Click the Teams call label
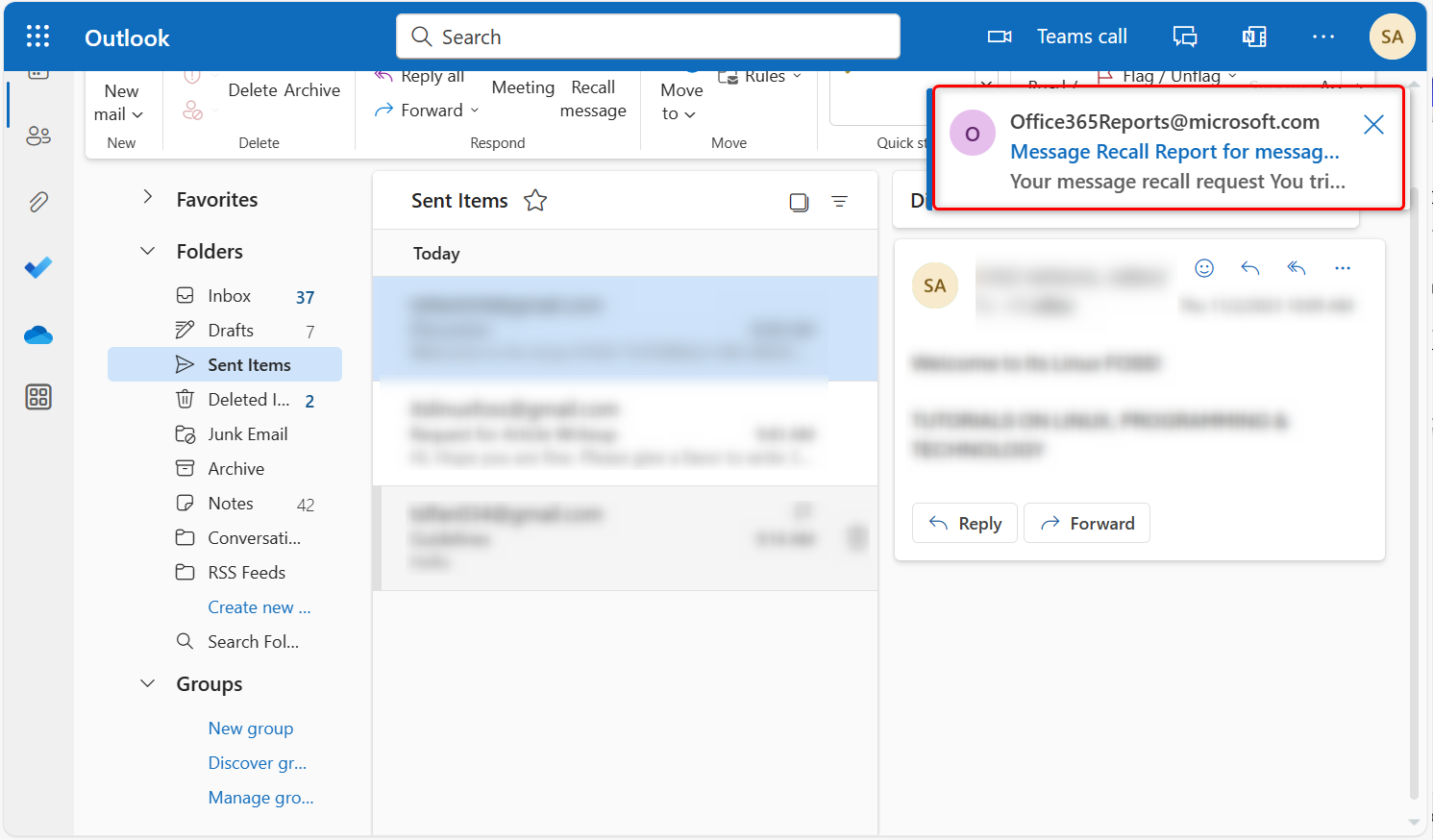Image resolution: width=1433 pixels, height=840 pixels. 1082,37
